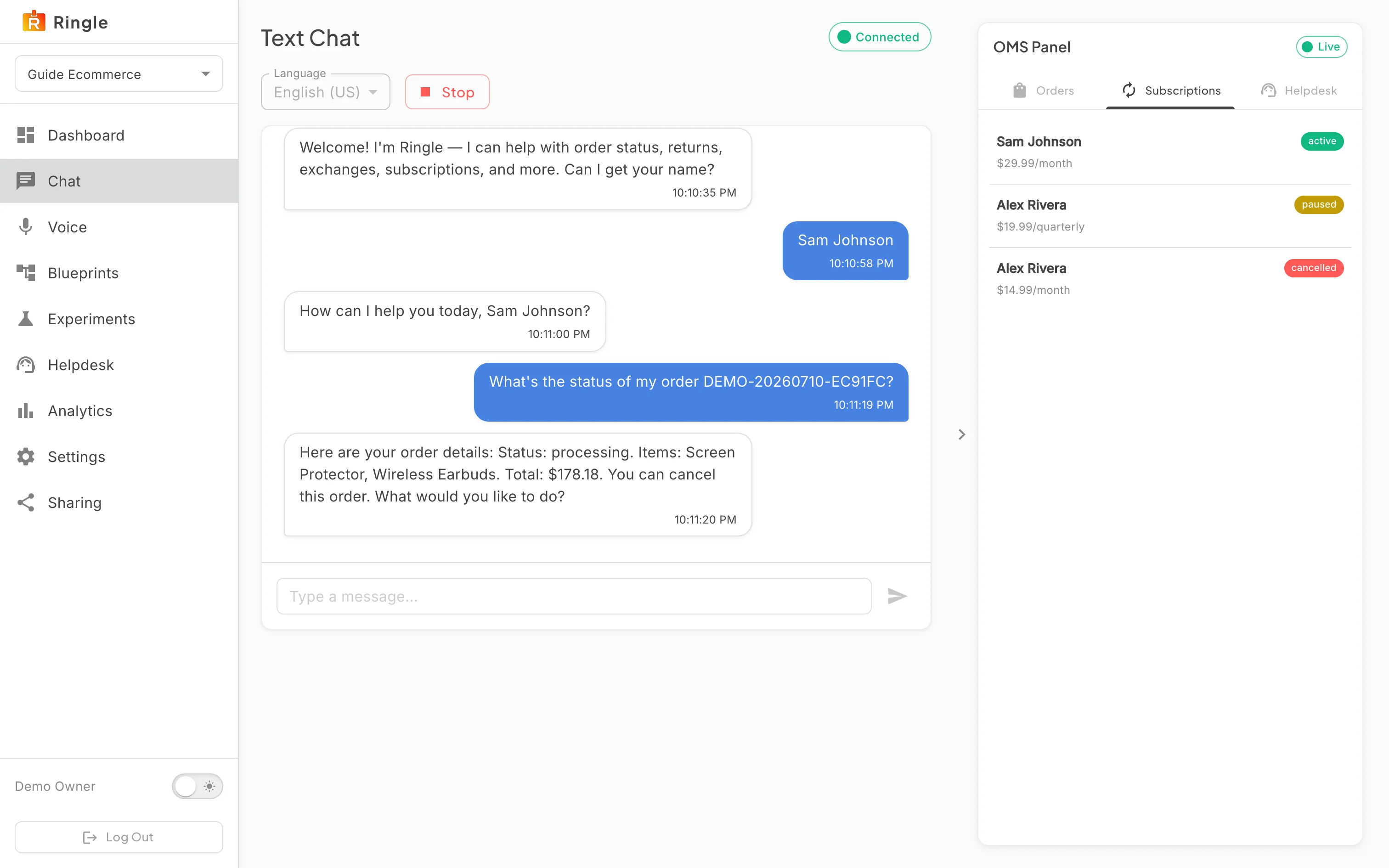Click the OMS Panel title
Image resolution: width=1389 pixels, height=868 pixels.
(x=1032, y=46)
